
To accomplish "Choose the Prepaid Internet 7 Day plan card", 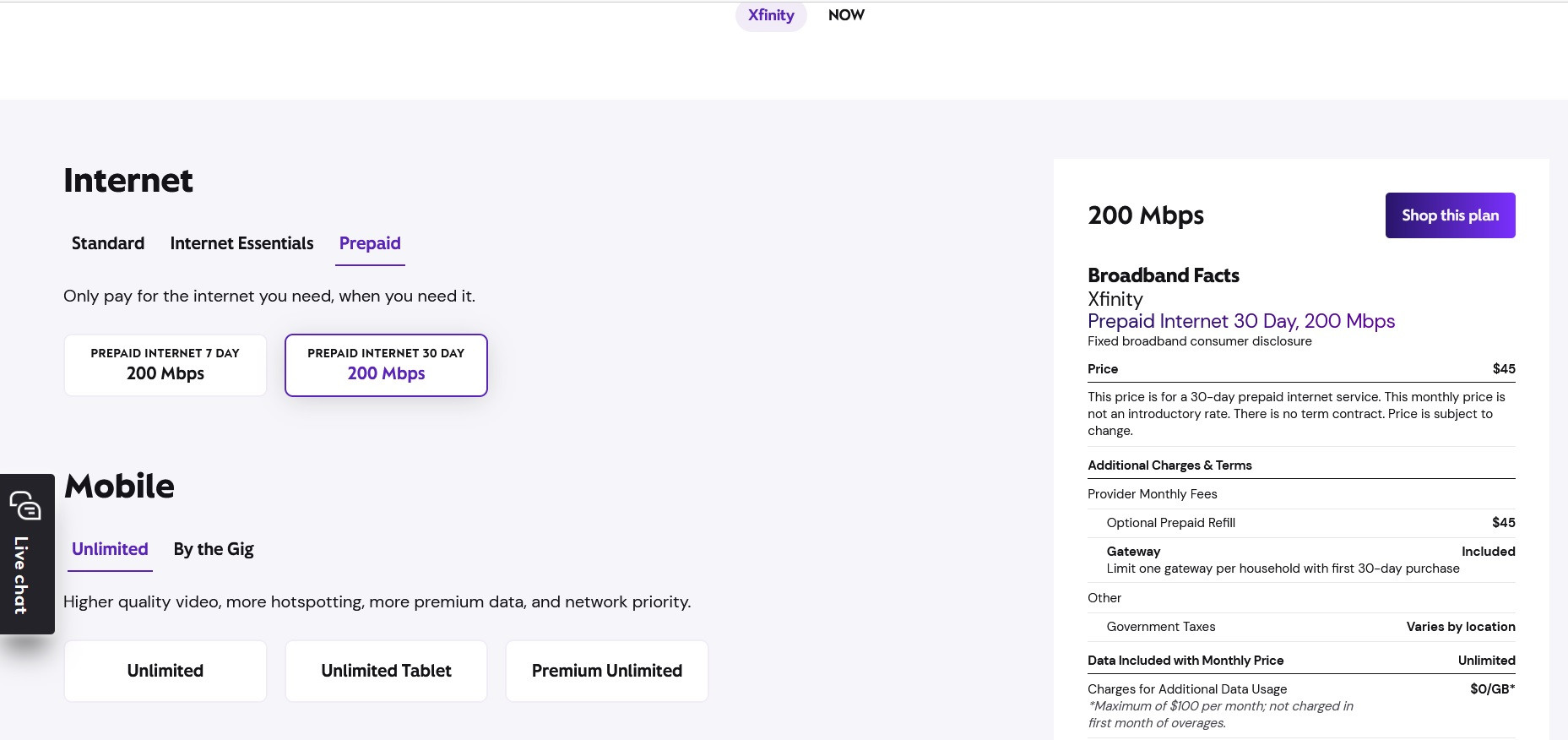I will (x=165, y=365).
